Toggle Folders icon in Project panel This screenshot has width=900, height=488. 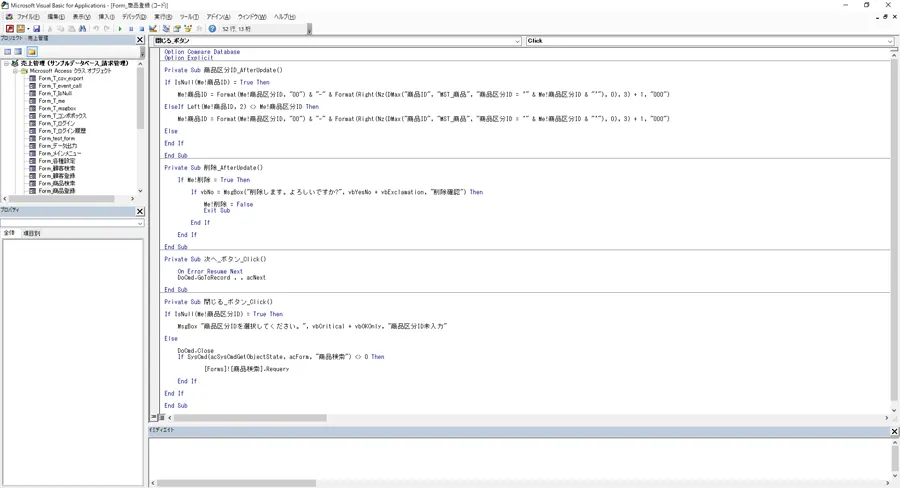[x=32, y=52]
